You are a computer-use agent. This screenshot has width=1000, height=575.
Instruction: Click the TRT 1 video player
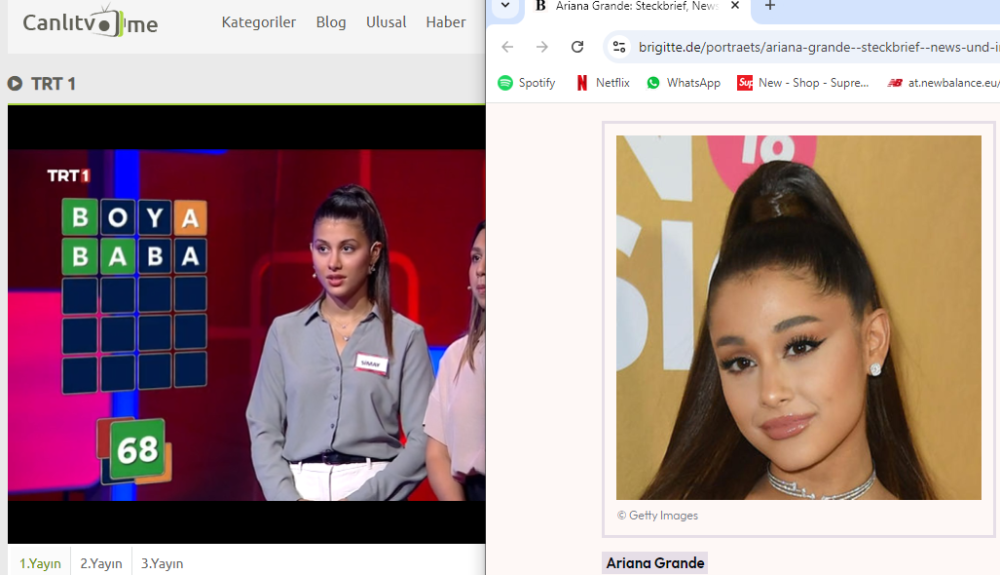pyautogui.click(x=246, y=324)
